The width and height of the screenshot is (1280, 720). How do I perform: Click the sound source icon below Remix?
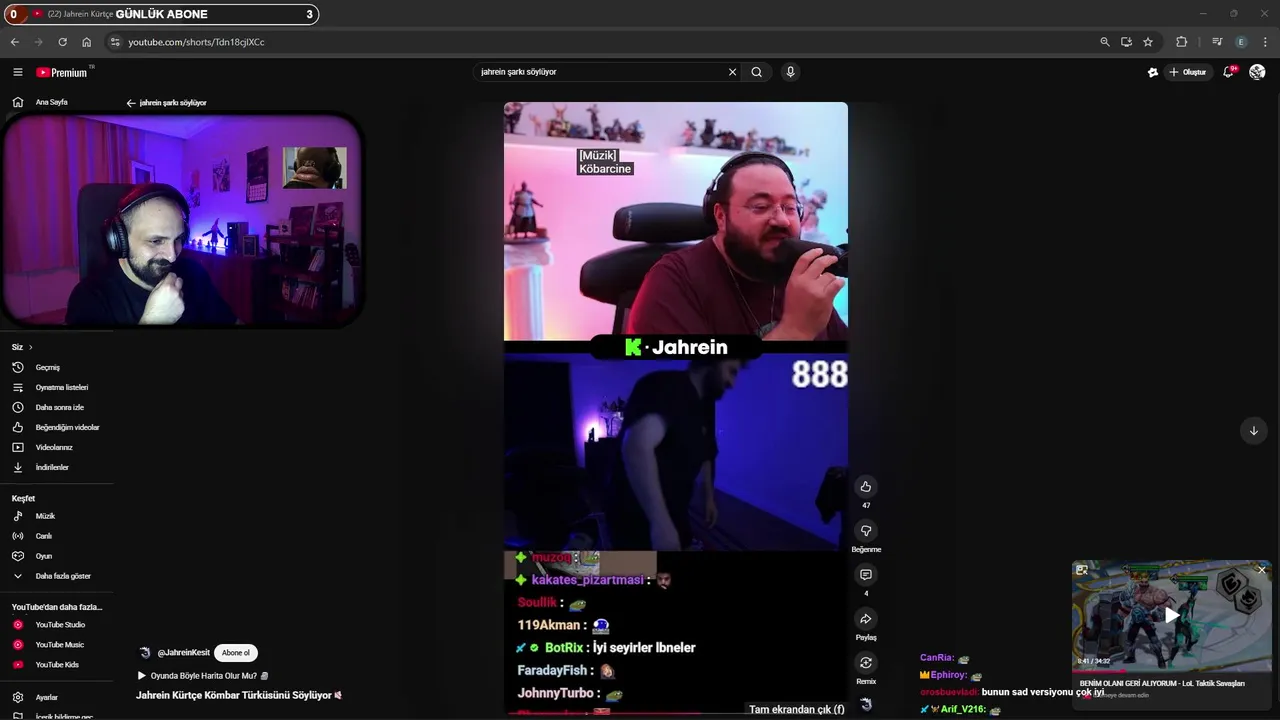[x=866, y=704]
